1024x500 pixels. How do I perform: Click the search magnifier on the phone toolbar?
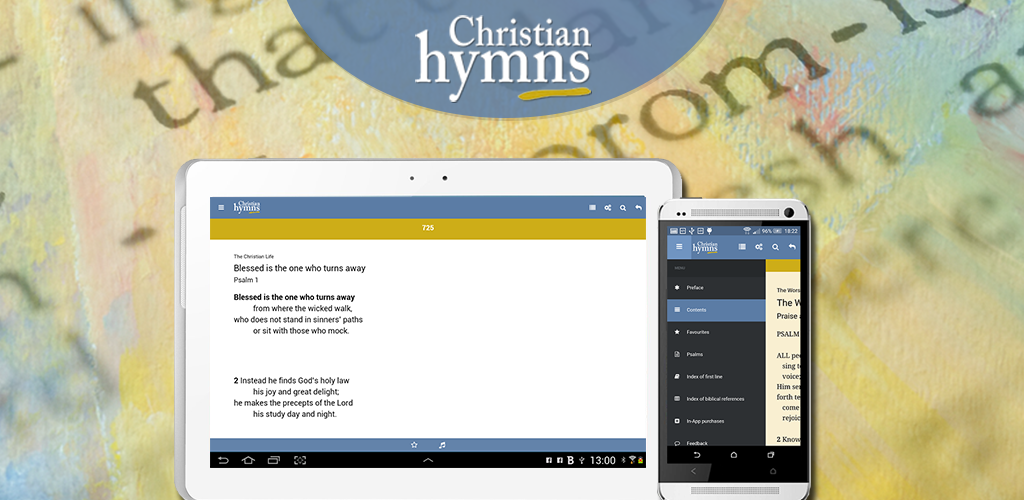pyautogui.click(x=775, y=247)
